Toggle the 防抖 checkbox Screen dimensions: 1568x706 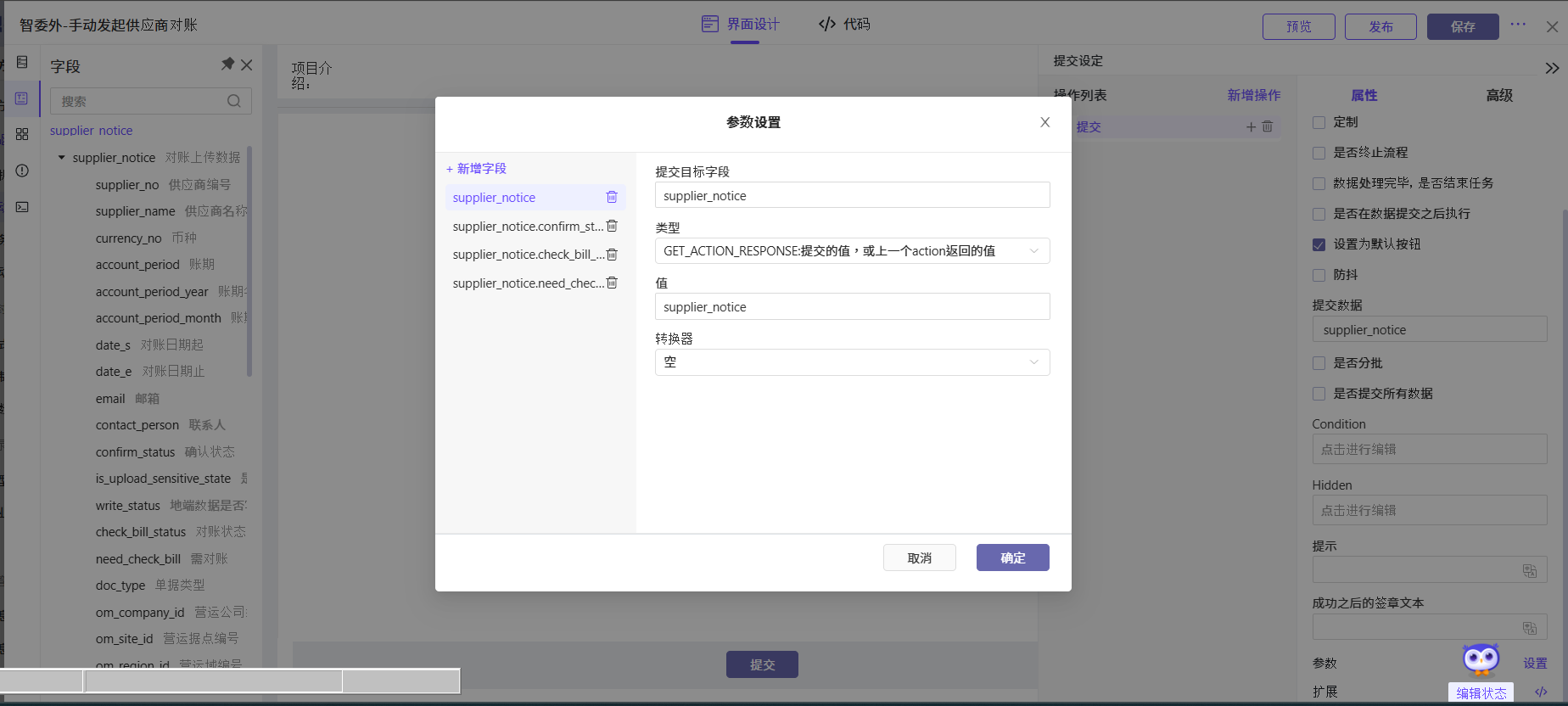point(1319,275)
